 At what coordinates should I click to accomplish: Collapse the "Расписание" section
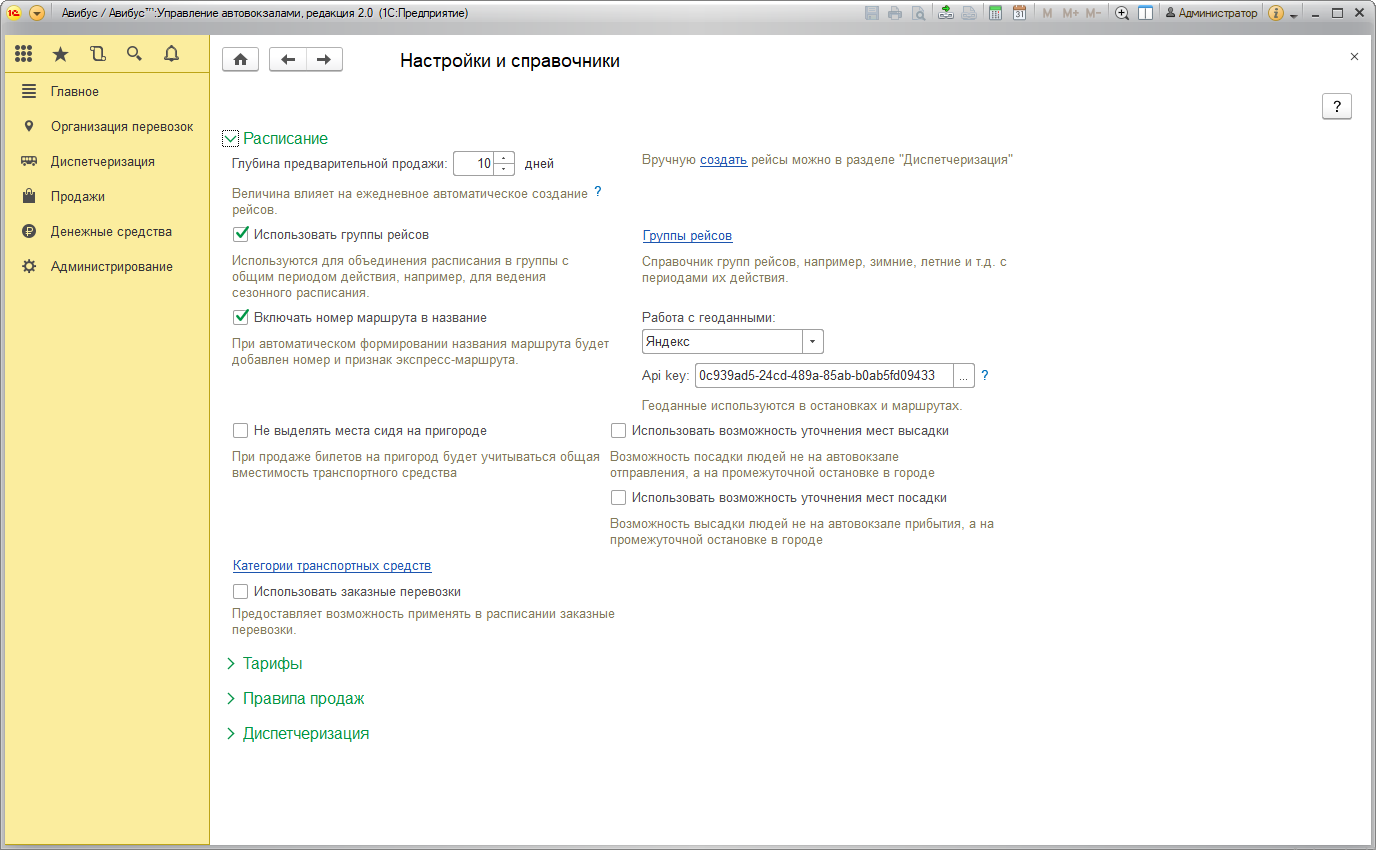(x=231, y=139)
